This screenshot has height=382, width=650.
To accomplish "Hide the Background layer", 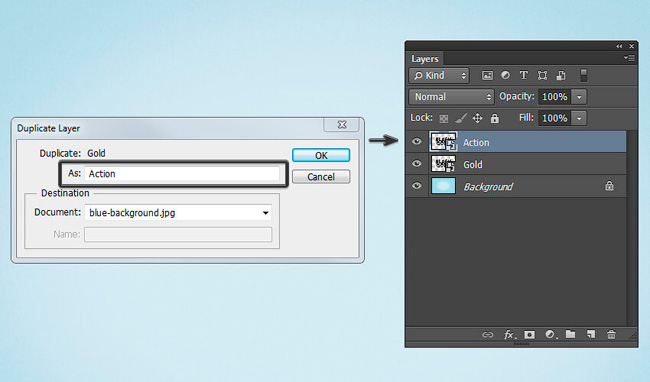I will [x=417, y=186].
